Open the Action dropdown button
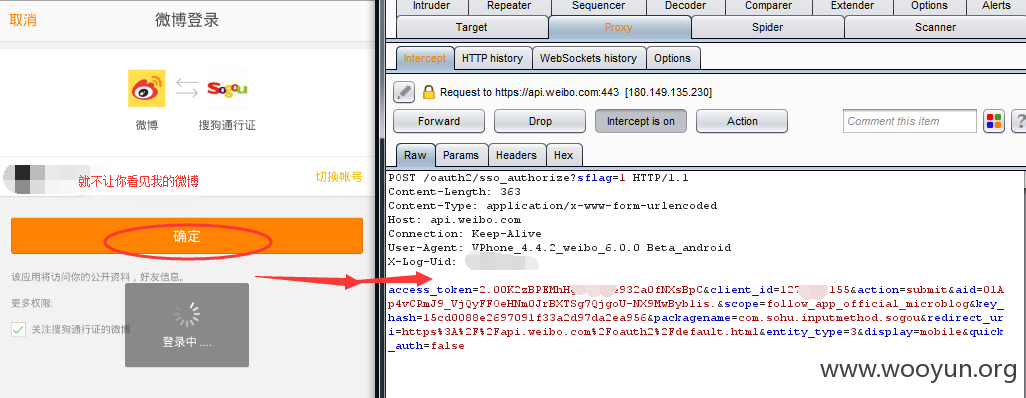Viewport: 1026px width, 398px height. [x=742, y=121]
